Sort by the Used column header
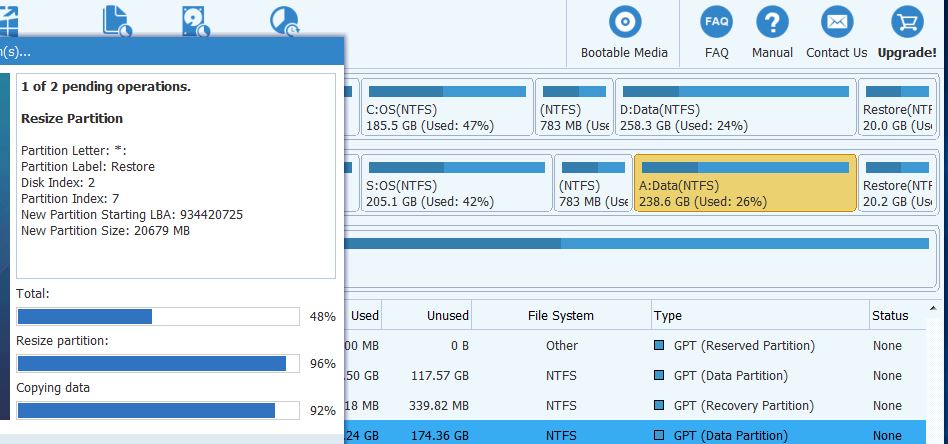 pos(365,315)
